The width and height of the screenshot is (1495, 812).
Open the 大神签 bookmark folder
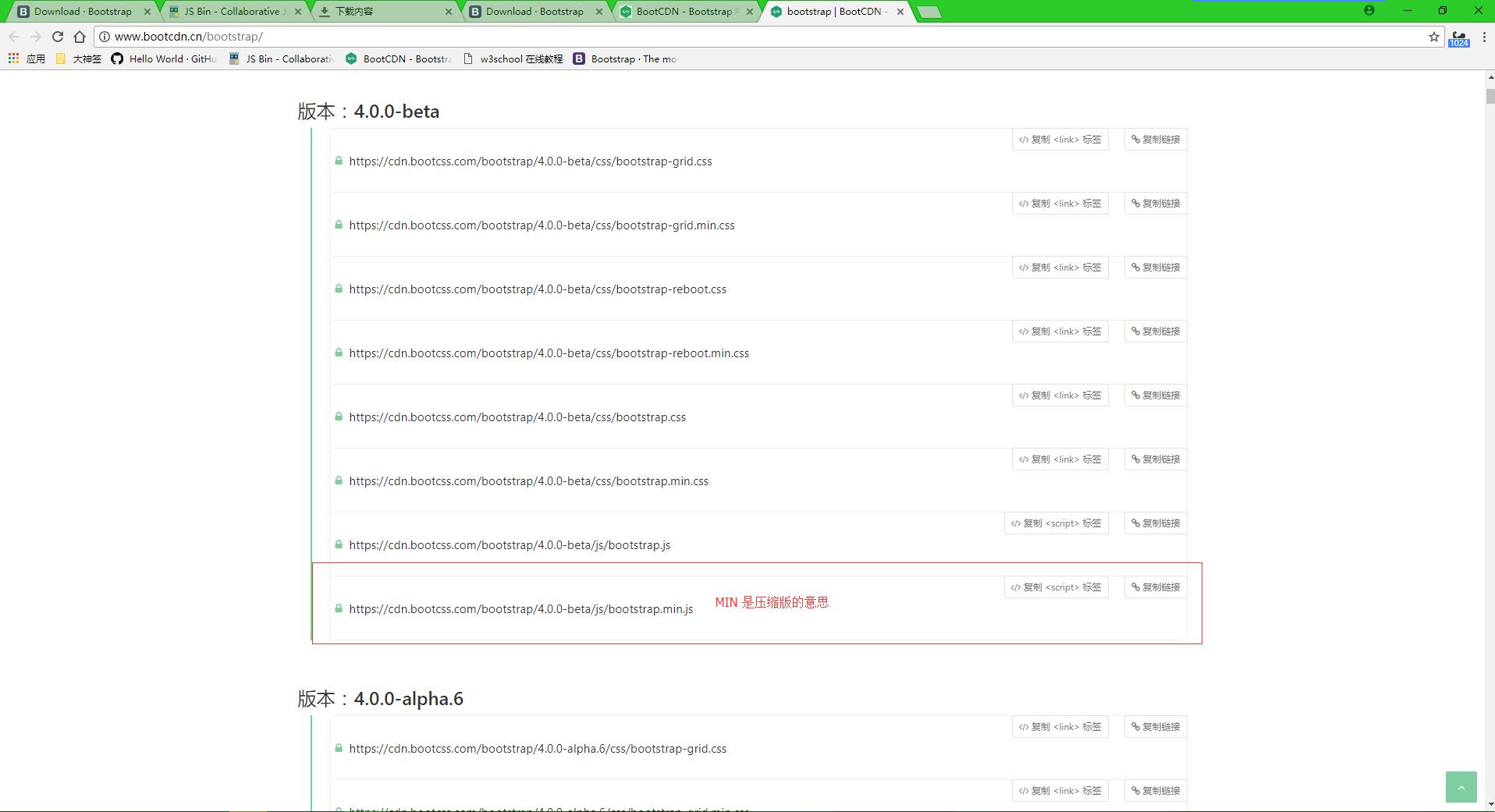pyautogui.click(x=79, y=59)
